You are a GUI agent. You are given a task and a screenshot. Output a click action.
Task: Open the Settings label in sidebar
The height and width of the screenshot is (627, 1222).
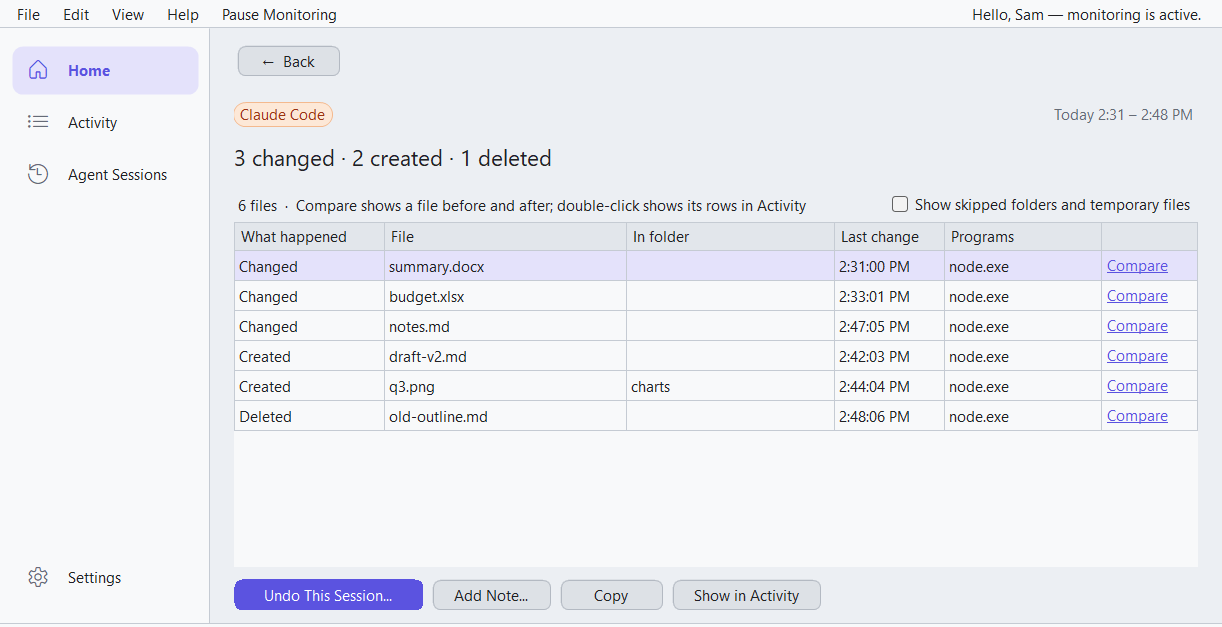(95, 577)
